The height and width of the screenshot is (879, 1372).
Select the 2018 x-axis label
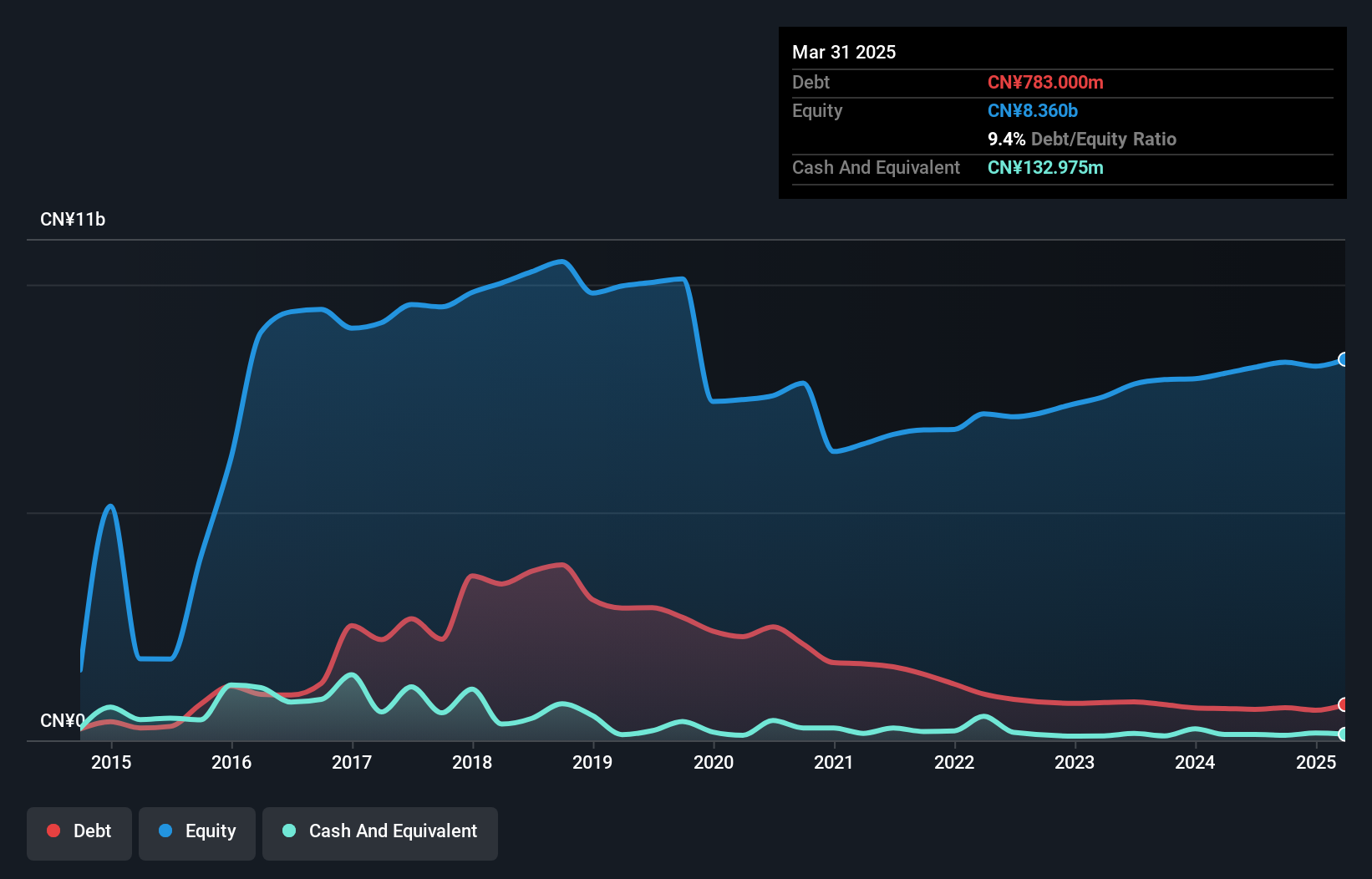[472, 762]
